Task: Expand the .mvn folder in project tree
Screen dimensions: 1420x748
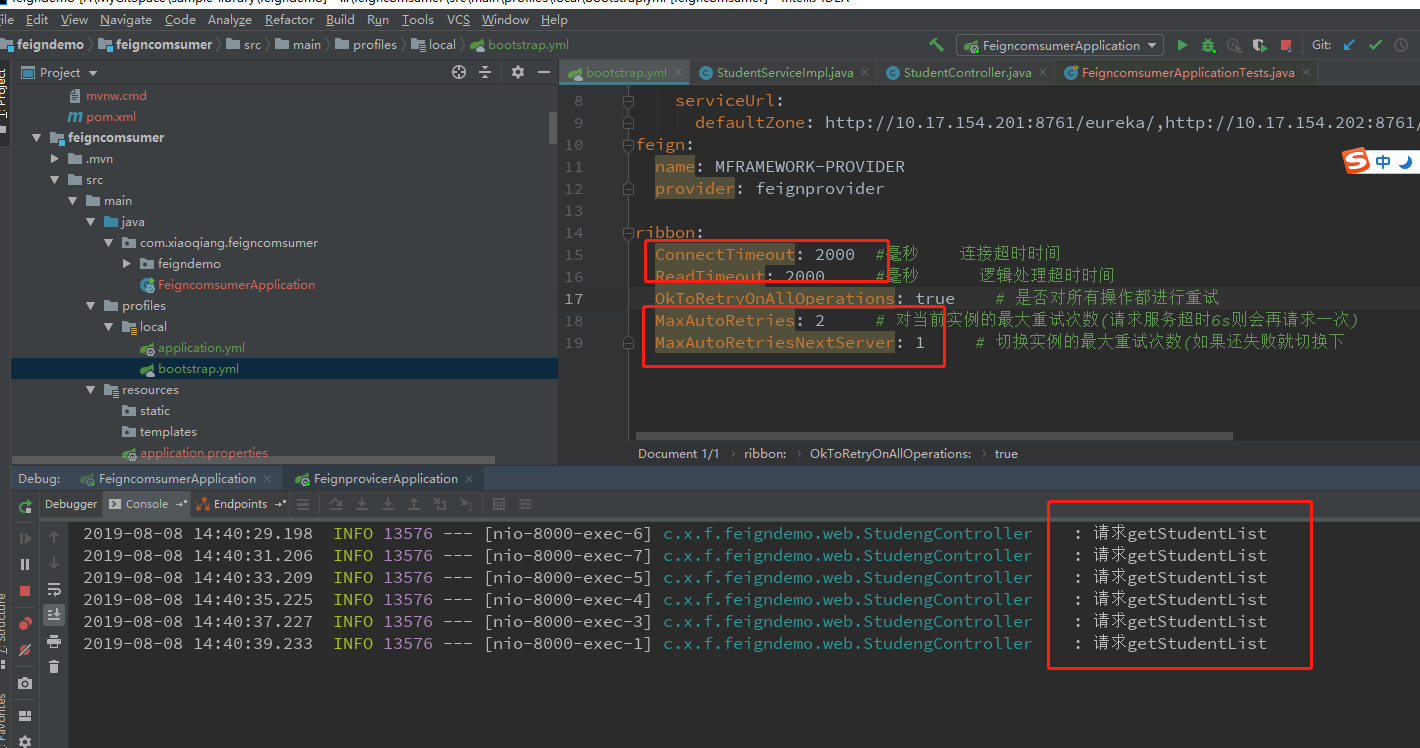Action: 56,159
